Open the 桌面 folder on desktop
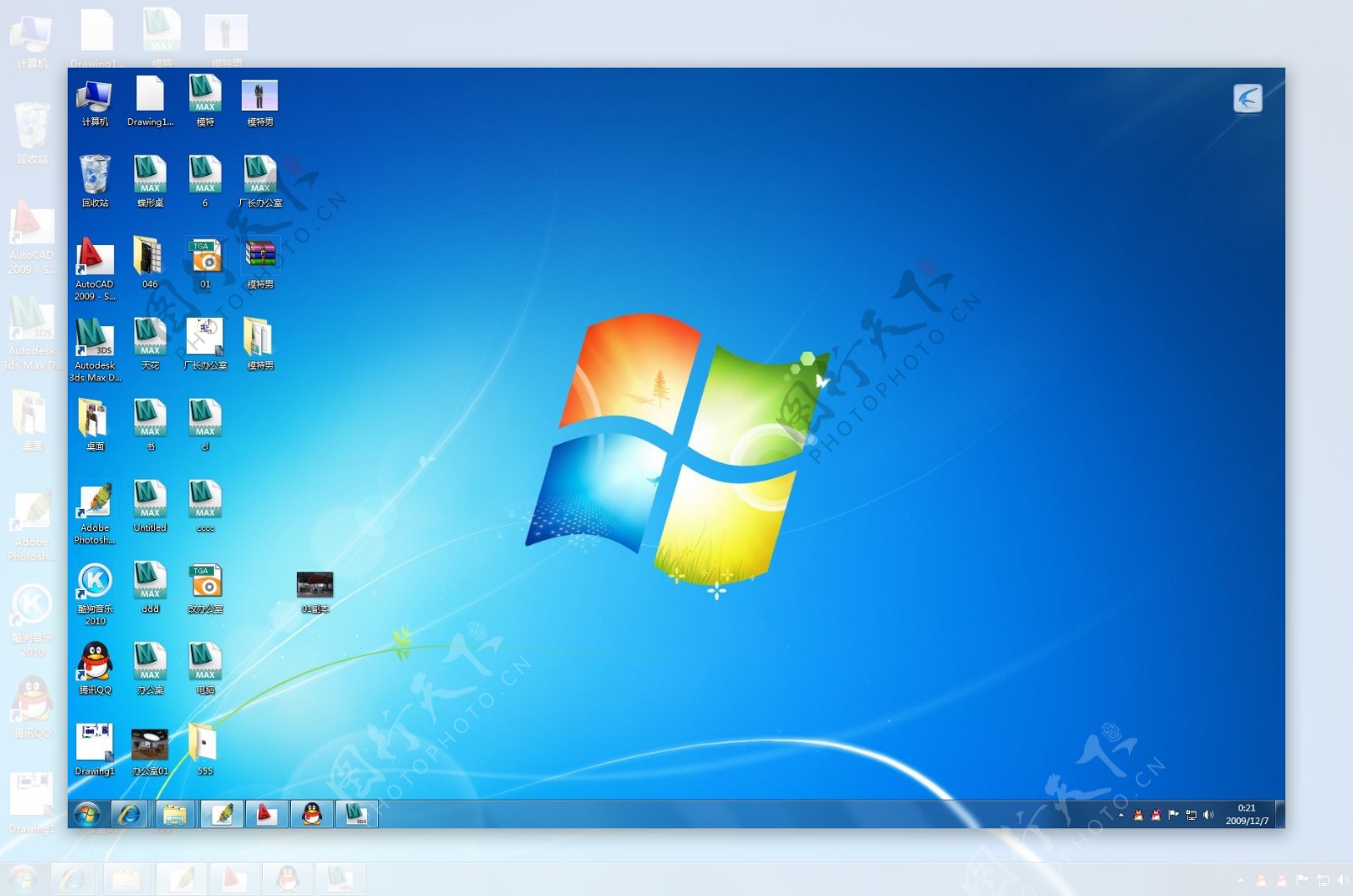 pyautogui.click(x=95, y=425)
